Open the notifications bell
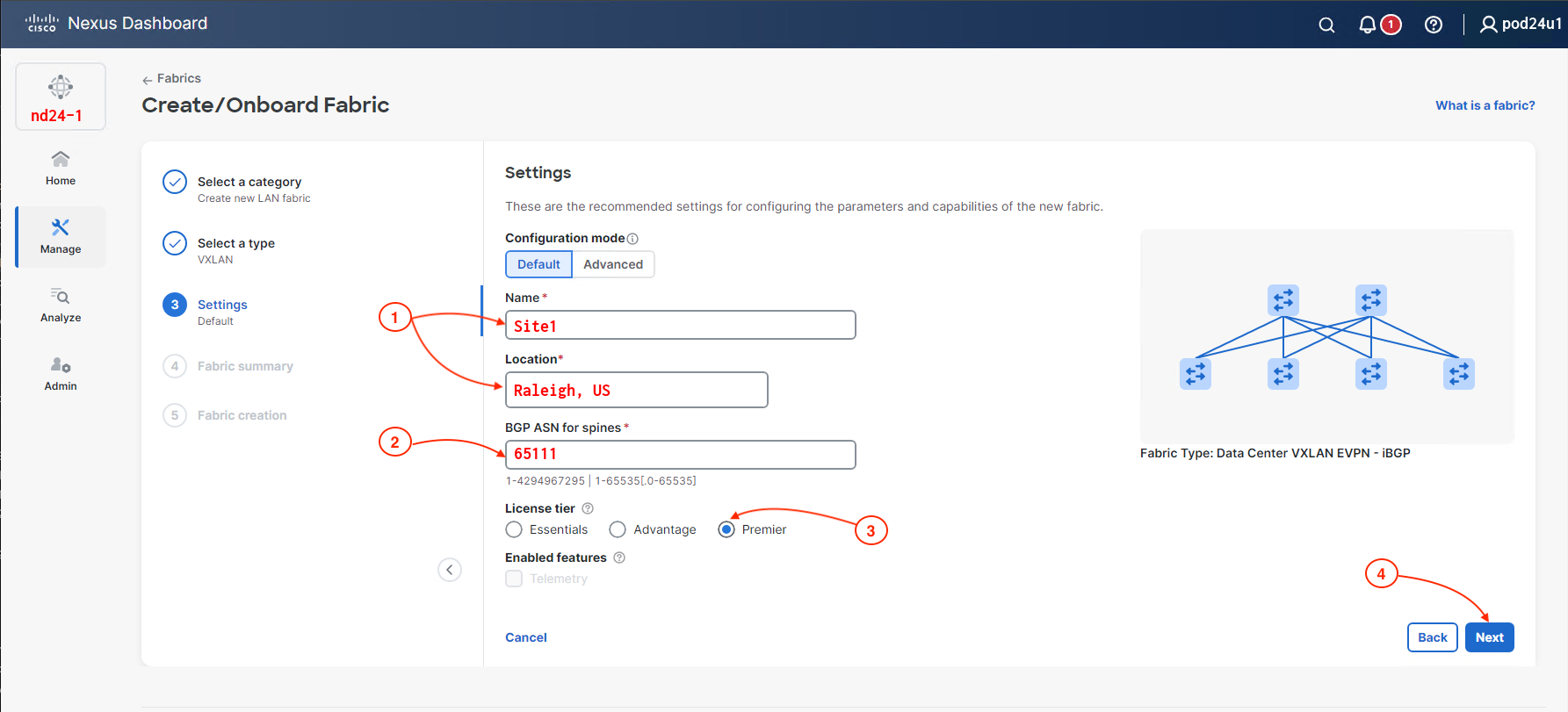 [1368, 25]
